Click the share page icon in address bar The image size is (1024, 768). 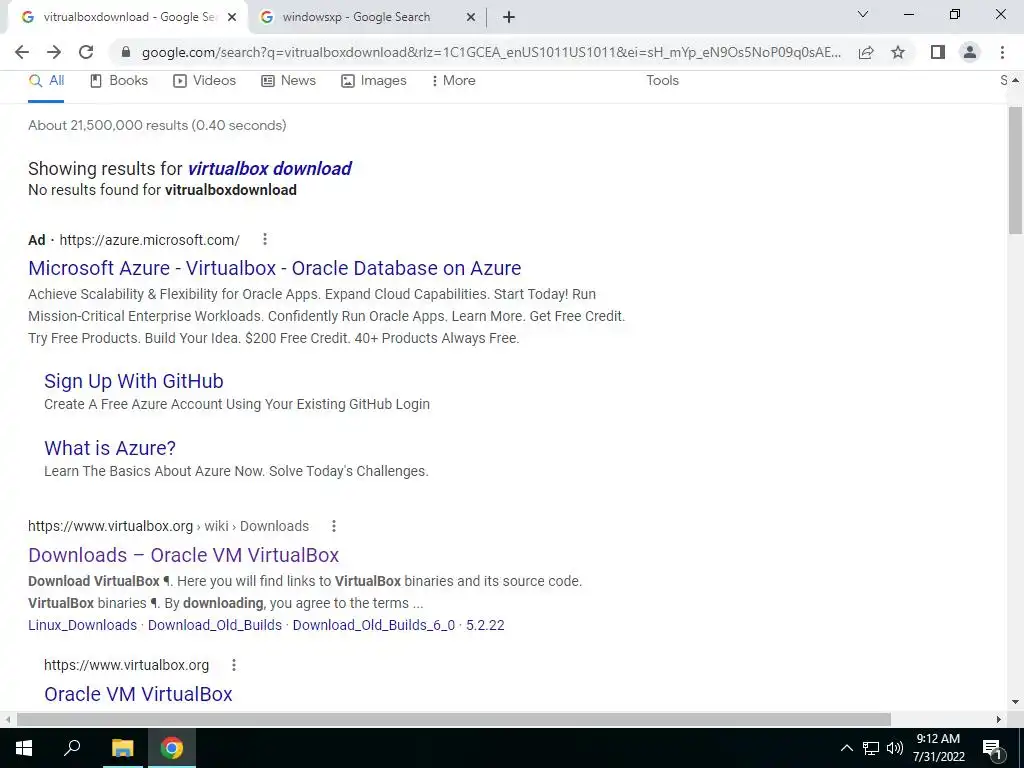[866, 52]
